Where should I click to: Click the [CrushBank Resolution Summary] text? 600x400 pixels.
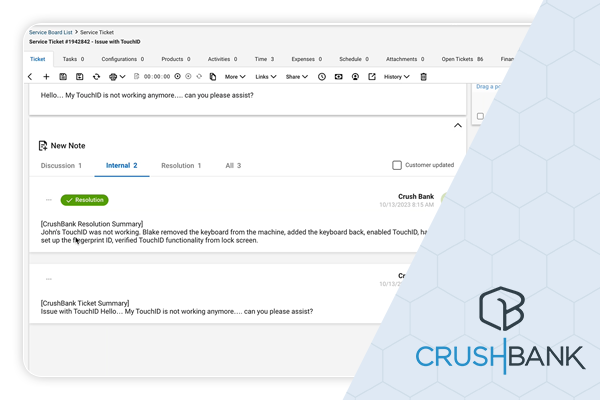[92, 224]
